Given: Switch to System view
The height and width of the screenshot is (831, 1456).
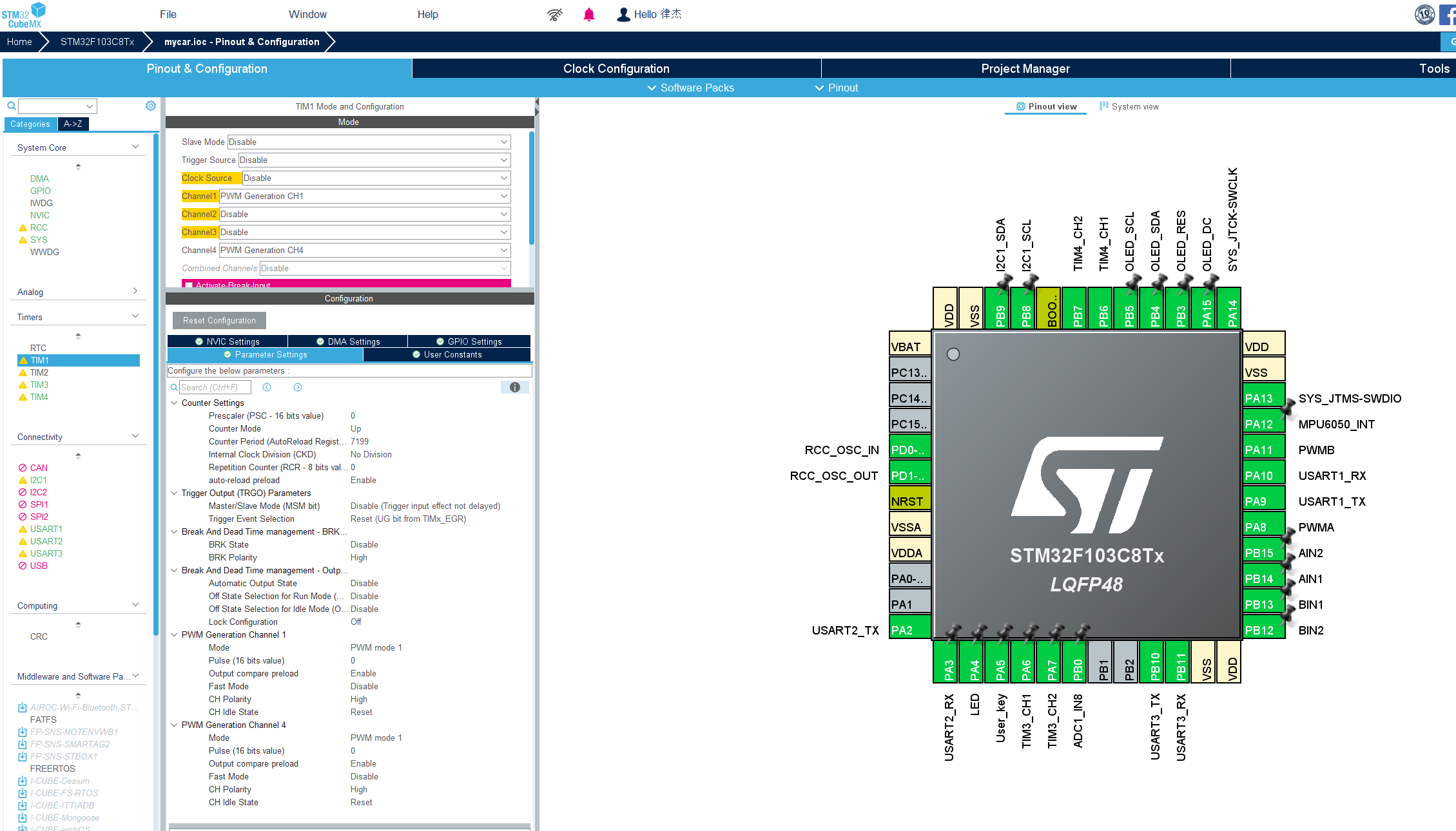Looking at the screenshot, I should (1129, 106).
